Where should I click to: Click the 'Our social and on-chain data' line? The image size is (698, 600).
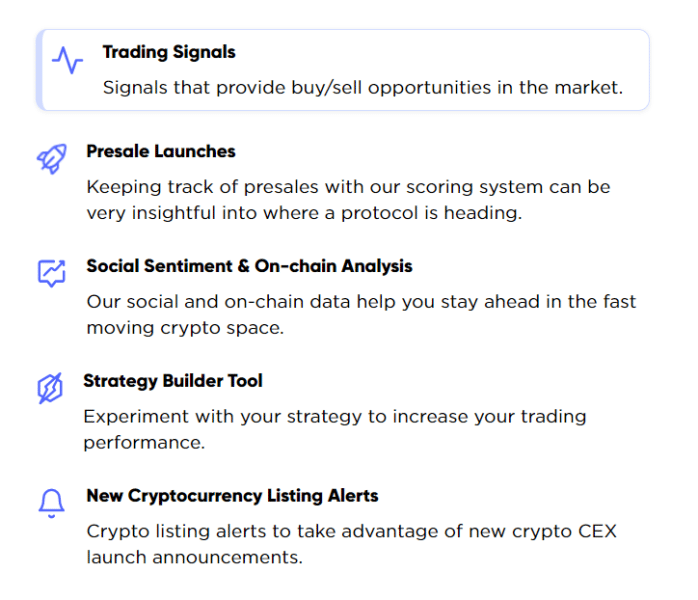point(361,302)
